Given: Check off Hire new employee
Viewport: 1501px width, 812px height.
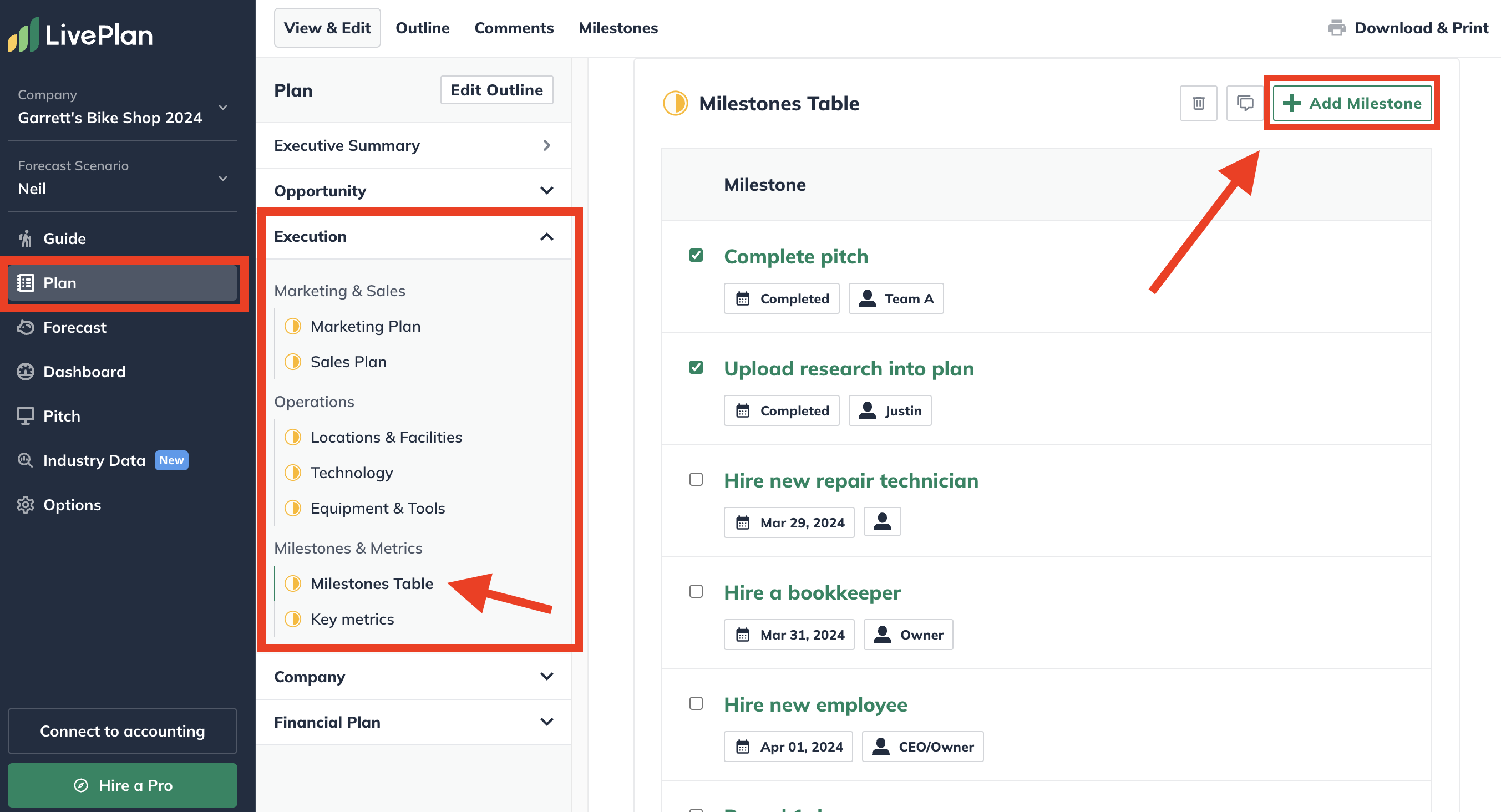Looking at the screenshot, I should (696, 703).
